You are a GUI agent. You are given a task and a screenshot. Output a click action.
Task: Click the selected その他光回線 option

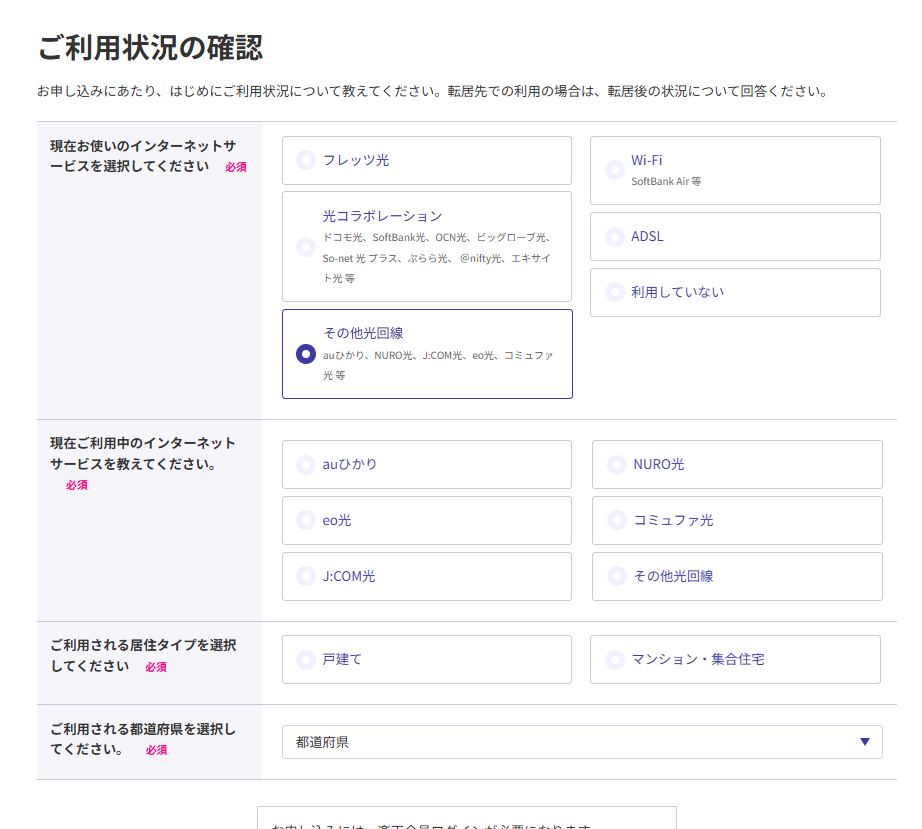[426, 354]
